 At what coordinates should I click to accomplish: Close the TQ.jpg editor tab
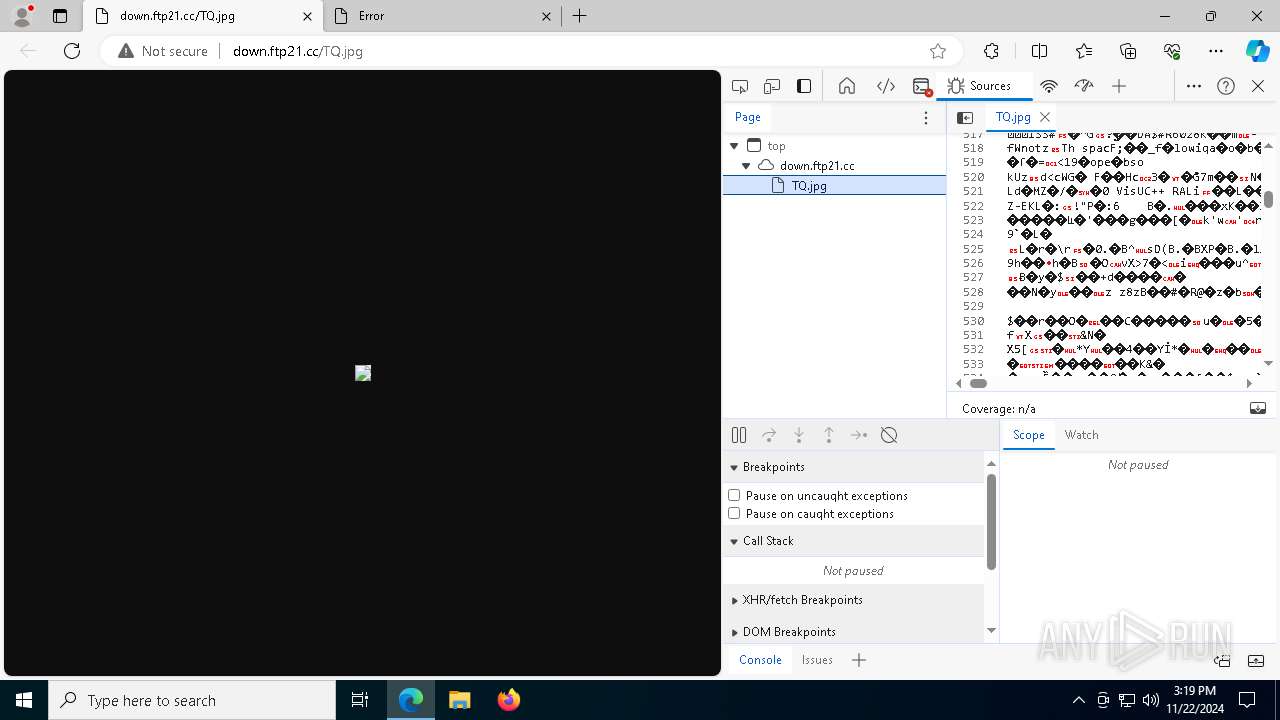pos(1045,117)
